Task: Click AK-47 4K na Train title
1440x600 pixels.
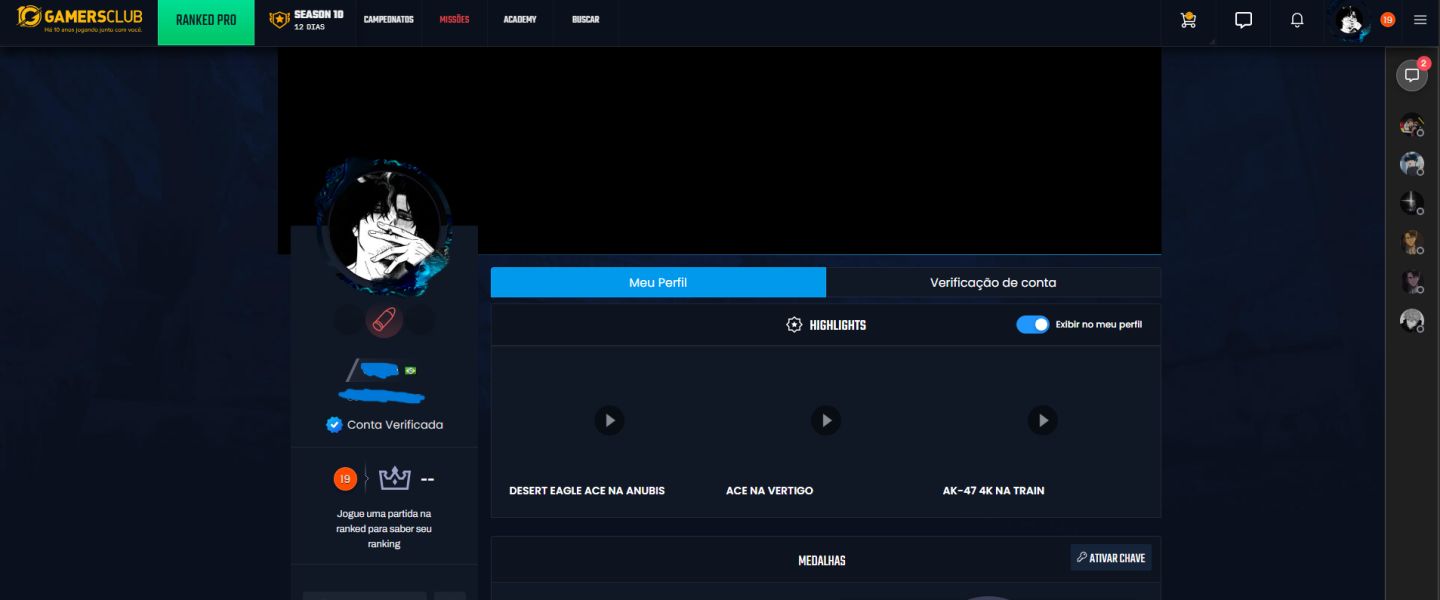Action: 994,491
